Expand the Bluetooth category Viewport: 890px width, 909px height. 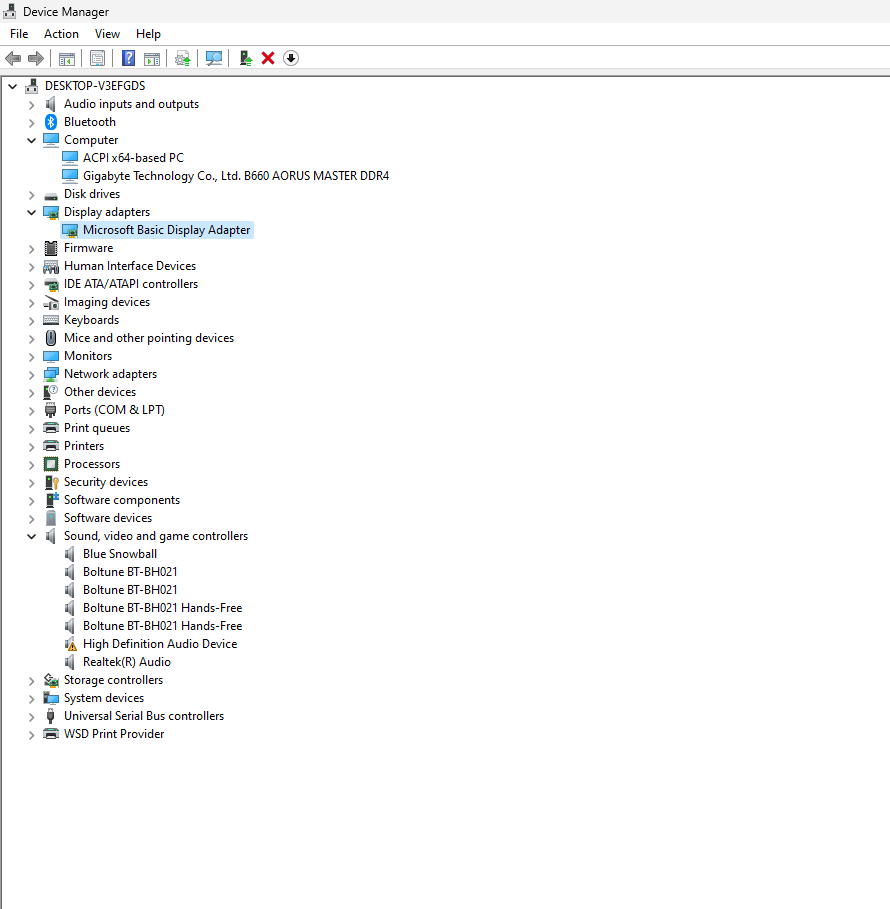point(32,122)
